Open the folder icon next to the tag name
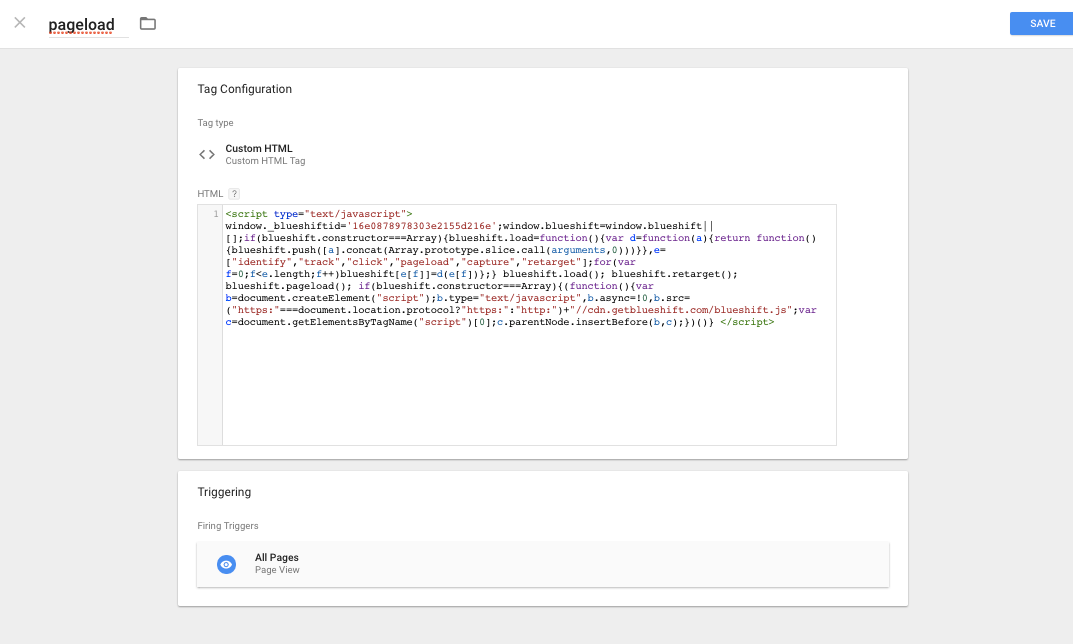1073x644 pixels. click(148, 23)
